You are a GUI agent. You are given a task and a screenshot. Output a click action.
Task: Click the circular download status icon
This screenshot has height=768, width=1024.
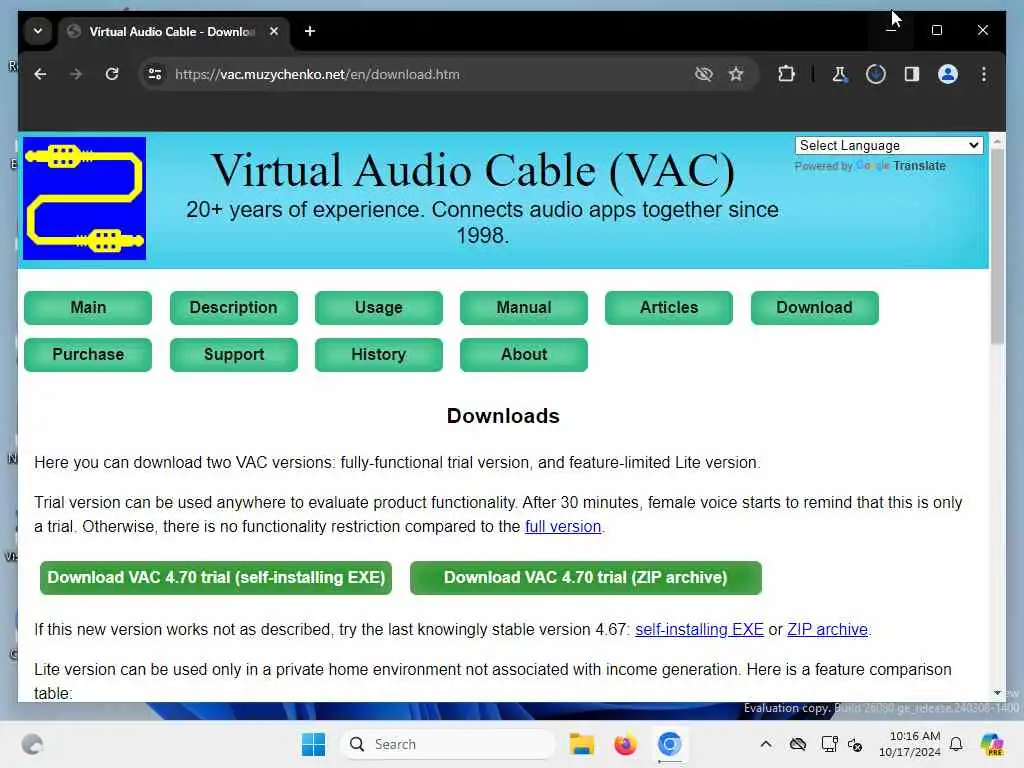[x=876, y=74]
